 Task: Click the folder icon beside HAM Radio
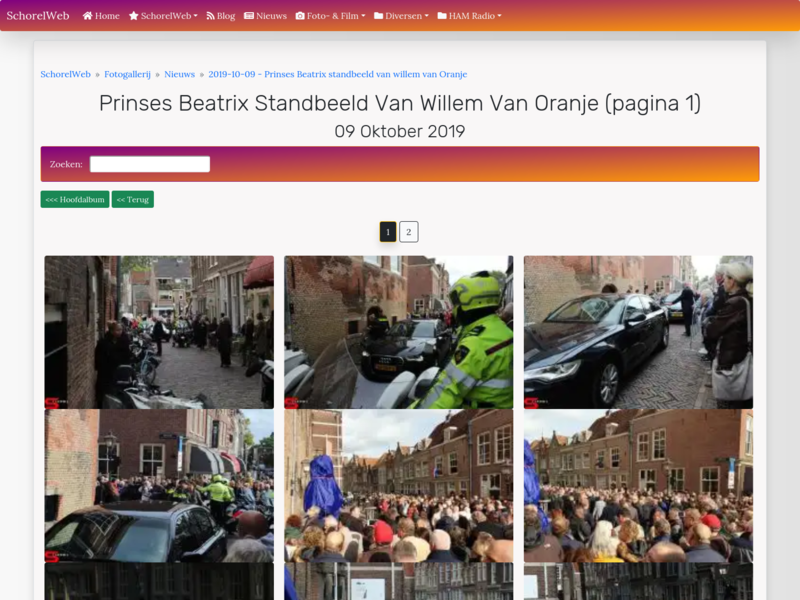442,16
